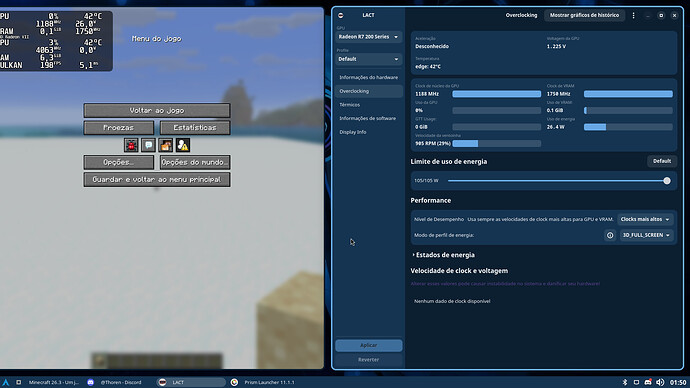Click 'Voltar ao Jogo' in Minecraft
Screen dimensions: 690x388
[x=157, y=110]
